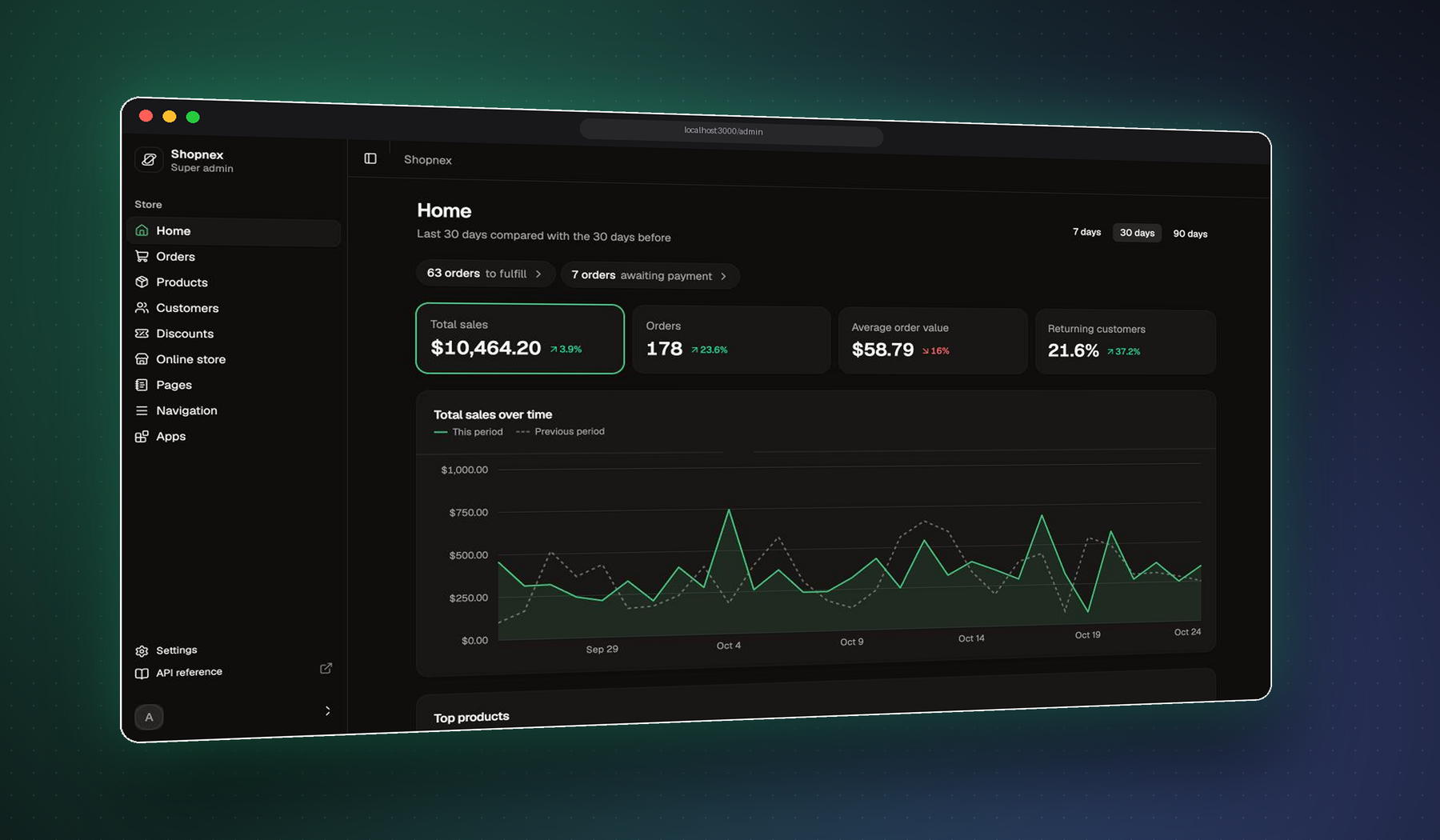Open the Navigation section
Screen dimensions: 1440x840
click(234, 410)
